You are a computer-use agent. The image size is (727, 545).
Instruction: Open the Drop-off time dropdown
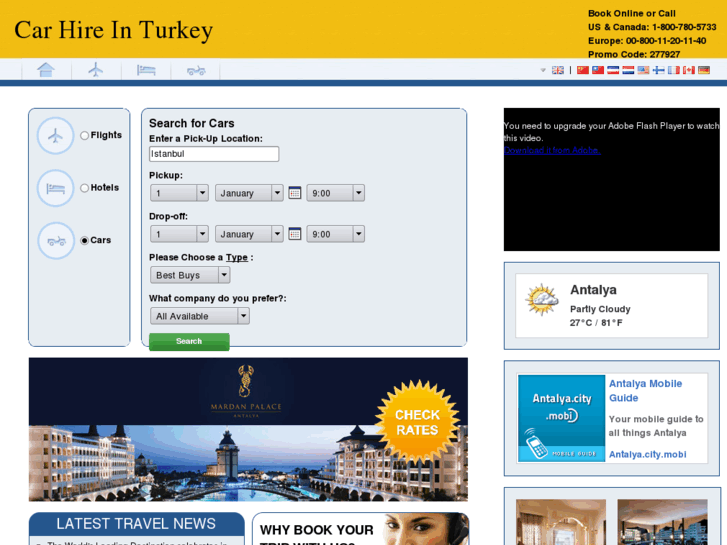[336, 234]
